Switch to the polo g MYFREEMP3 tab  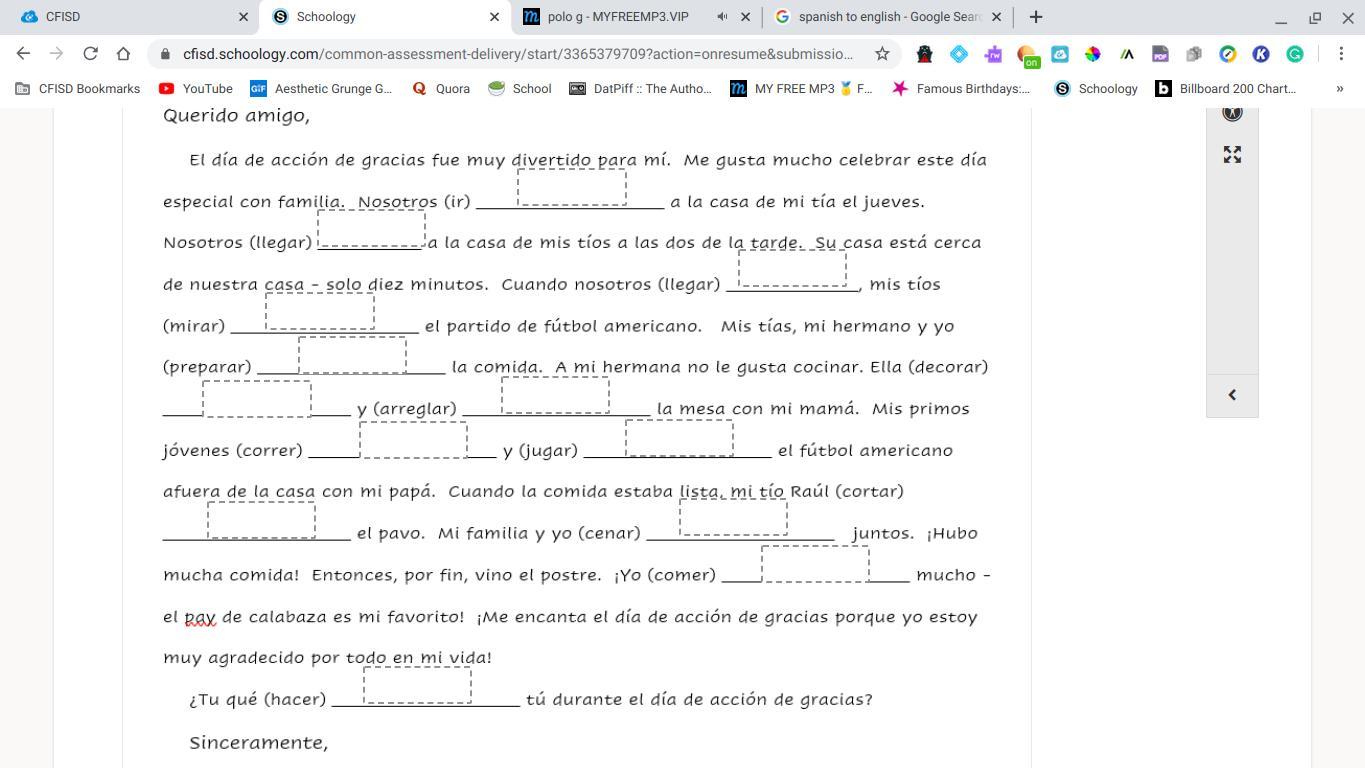click(x=636, y=17)
